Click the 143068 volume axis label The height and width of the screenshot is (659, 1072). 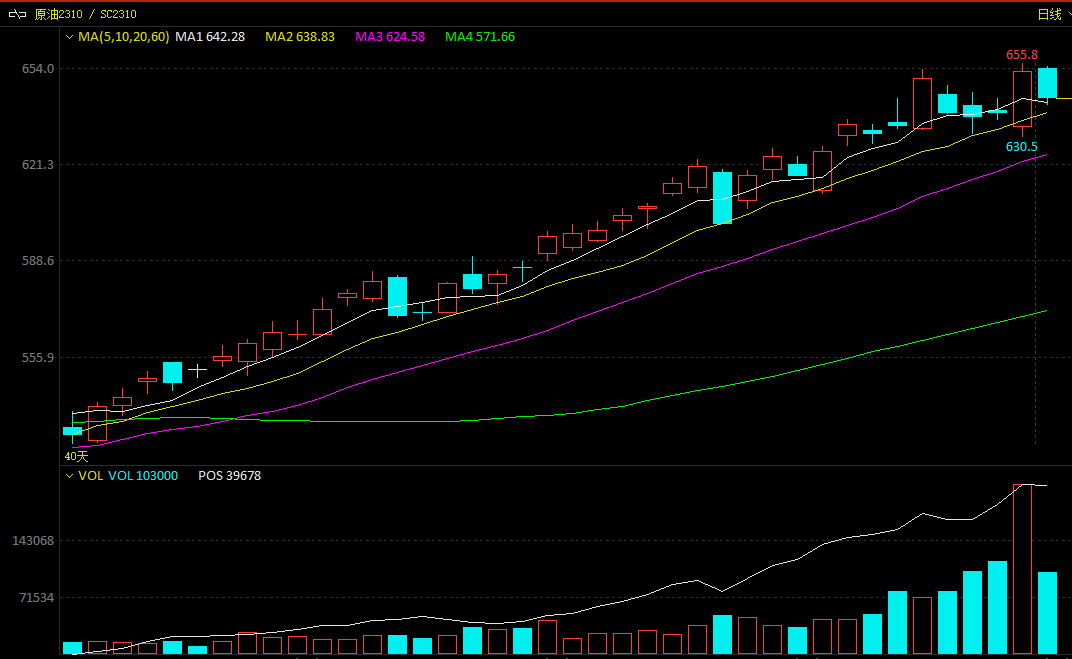(x=33, y=541)
